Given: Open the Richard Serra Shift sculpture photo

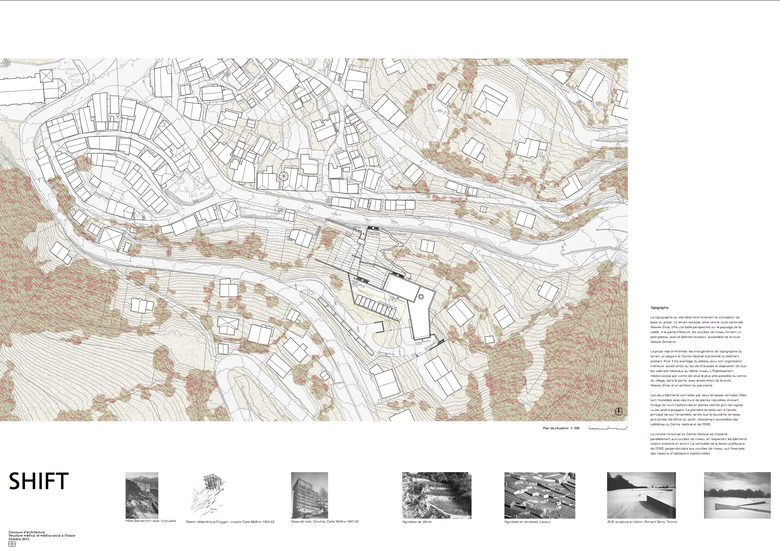Looking at the screenshot, I should [640, 495].
